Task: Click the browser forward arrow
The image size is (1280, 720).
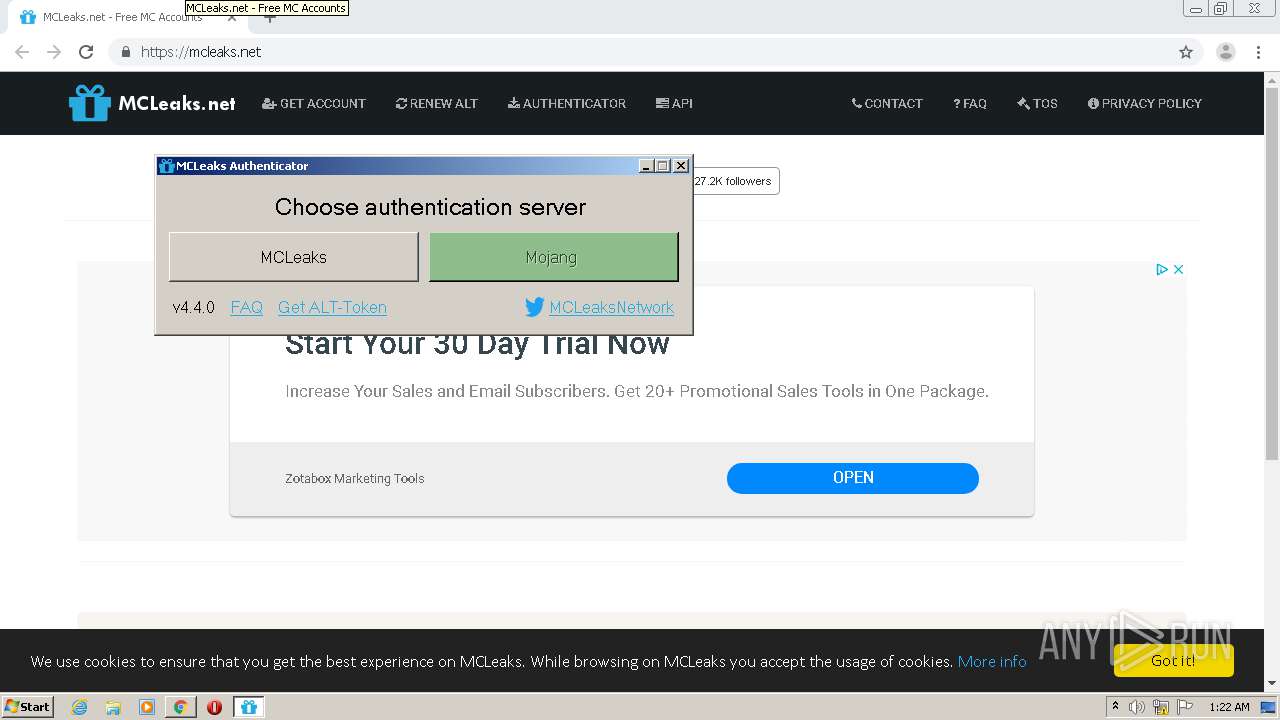Action: tap(54, 52)
